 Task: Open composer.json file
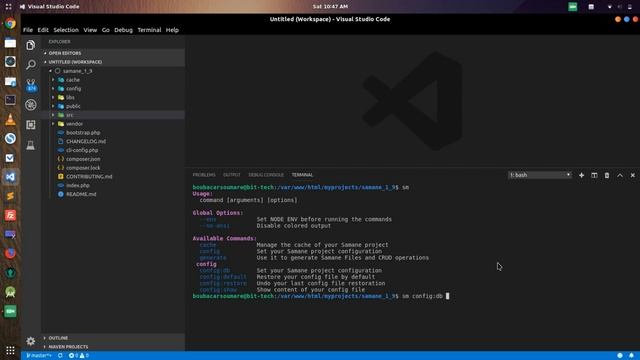pos(83,159)
